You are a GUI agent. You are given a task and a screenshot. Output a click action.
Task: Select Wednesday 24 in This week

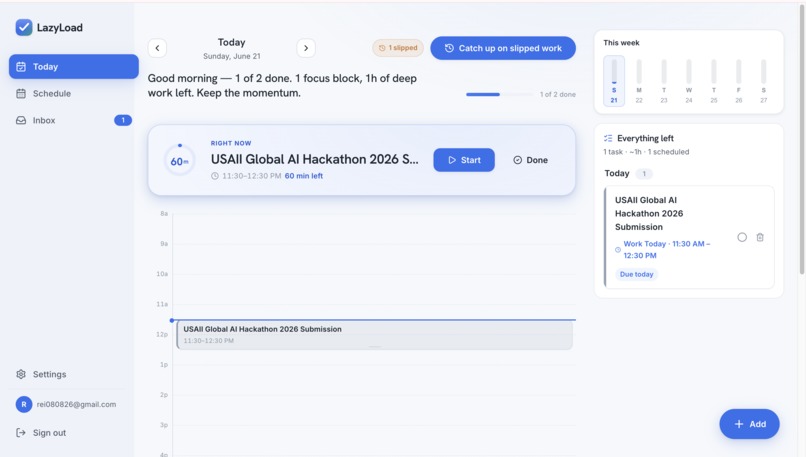click(689, 81)
